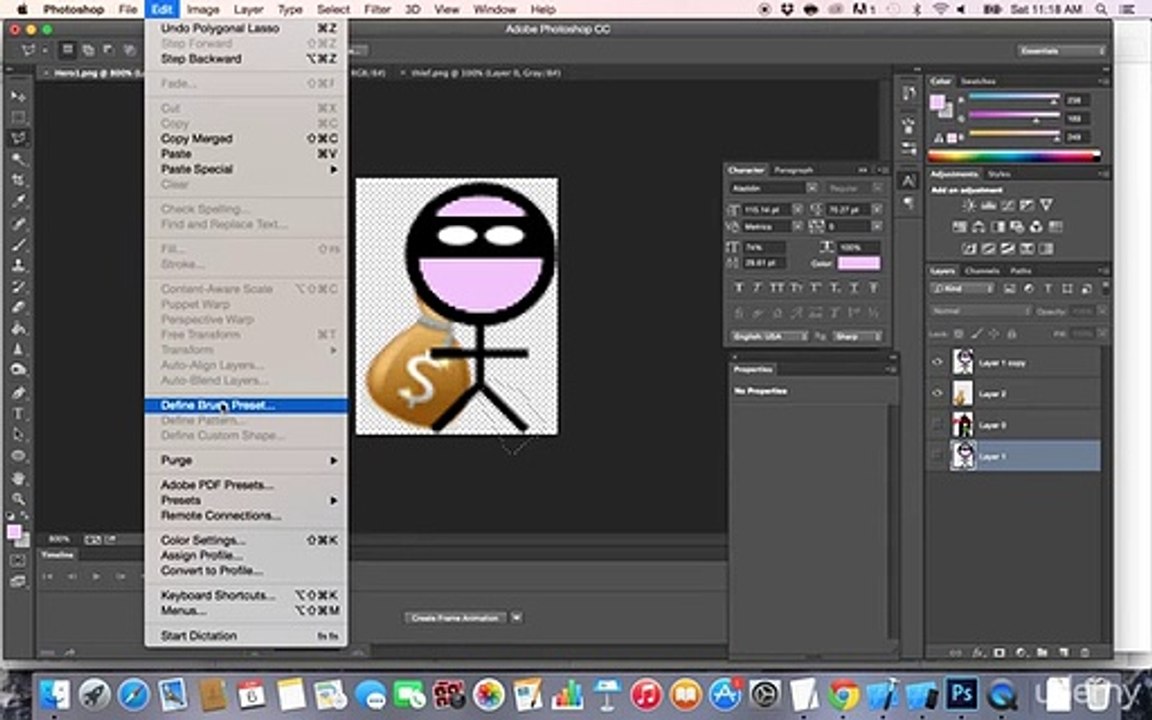Click the color spectrum ramp bar
The width and height of the screenshot is (1152, 720).
pos(1014,156)
